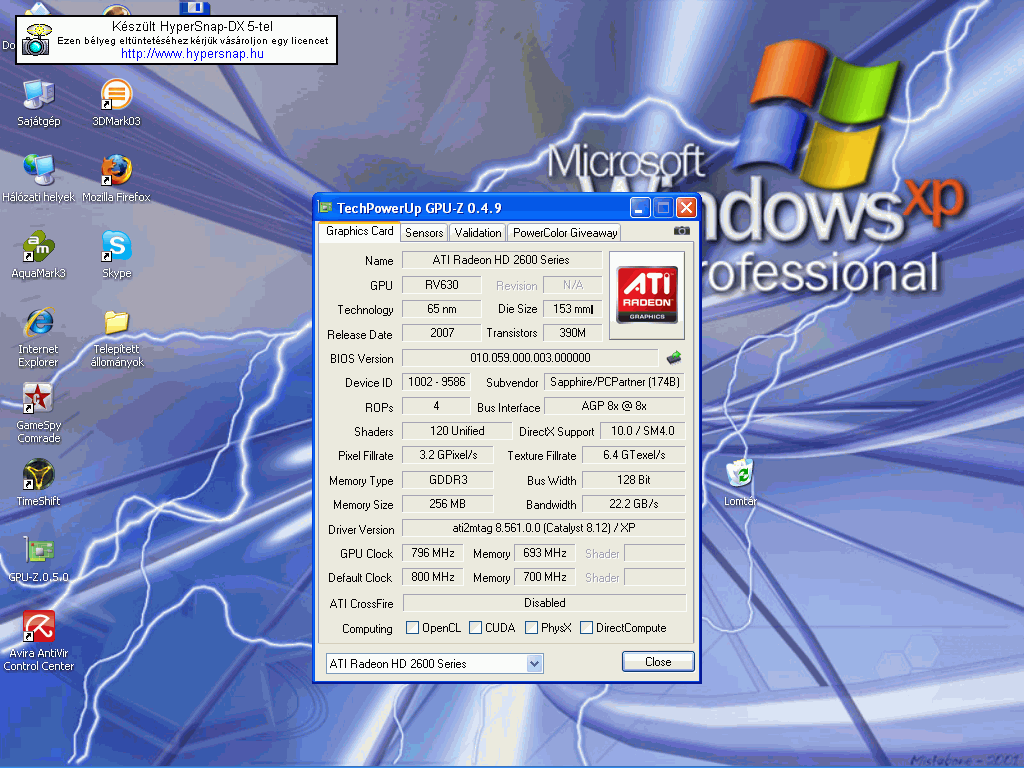Click Bus Width value 128 Bit
Image resolution: width=1024 pixels, height=768 pixels.
point(633,480)
